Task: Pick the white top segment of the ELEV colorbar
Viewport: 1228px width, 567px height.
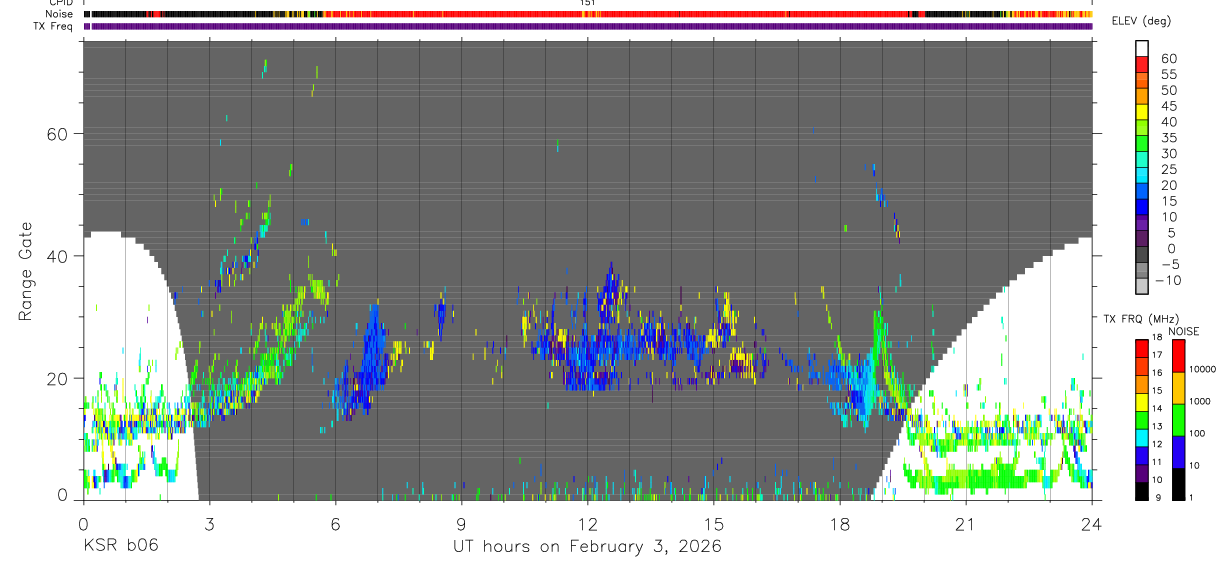Action: click(x=1142, y=47)
